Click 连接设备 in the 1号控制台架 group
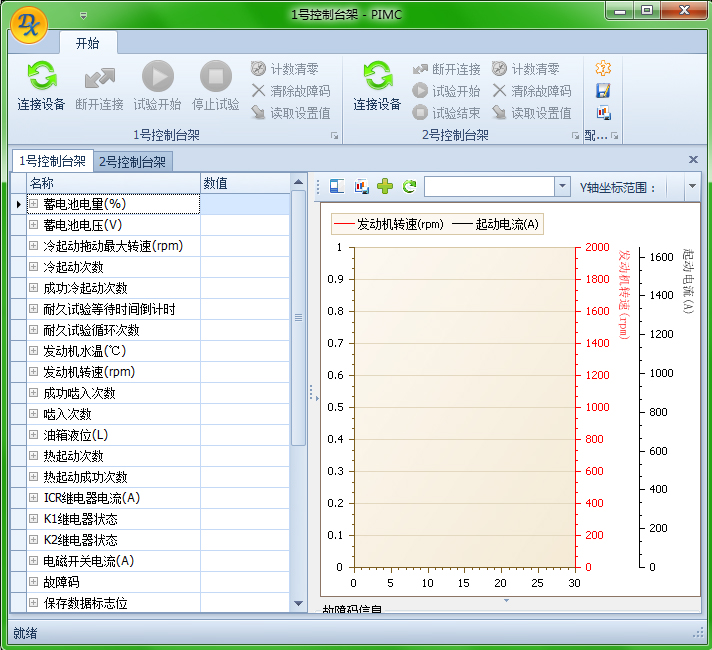The height and width of the screenshot is (650, 712). coord(41,86)
